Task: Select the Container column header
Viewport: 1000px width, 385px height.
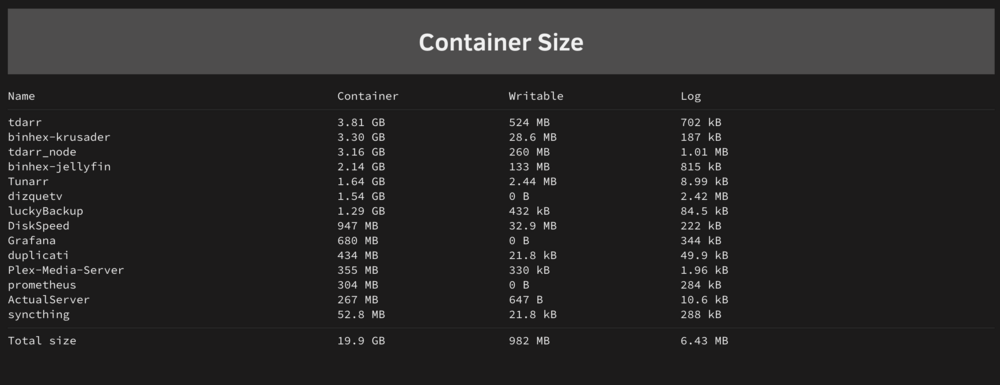Action: tap(367, 96)
